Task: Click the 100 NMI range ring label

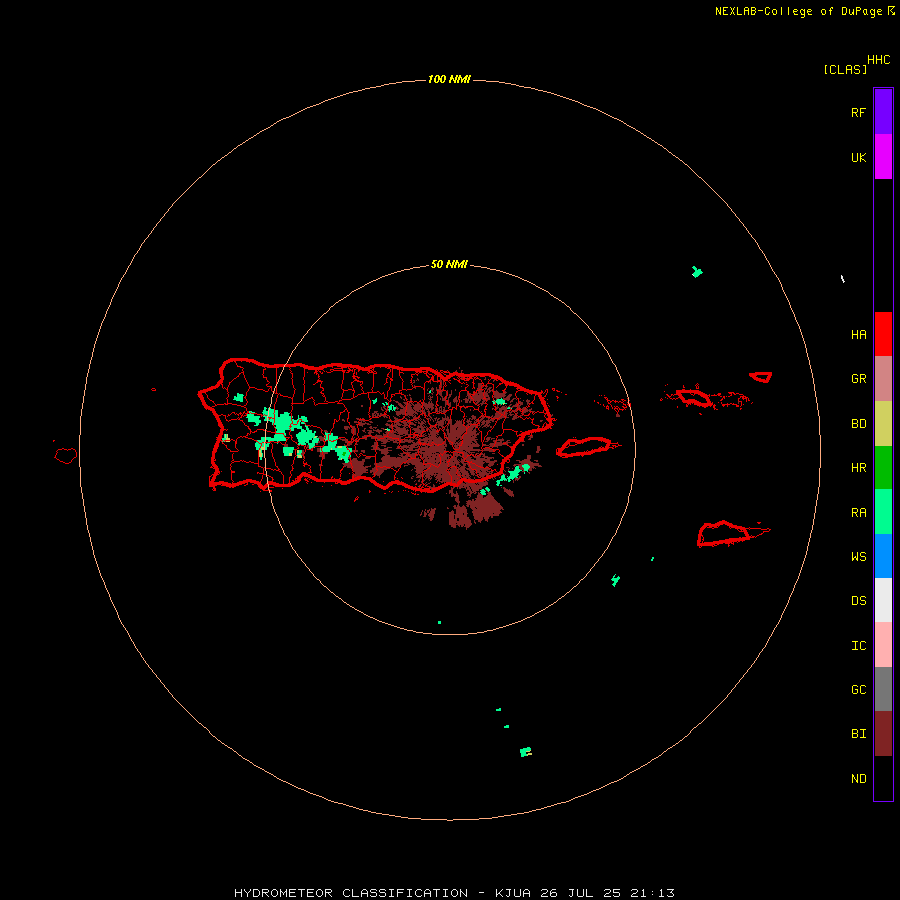Action: pos(449,79)
